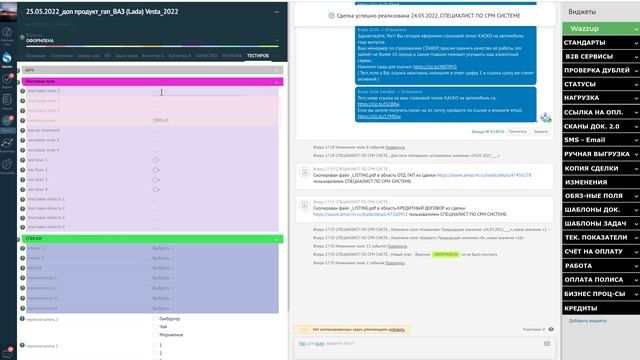Click help icon beside текстовая область 4

point(22,227)
